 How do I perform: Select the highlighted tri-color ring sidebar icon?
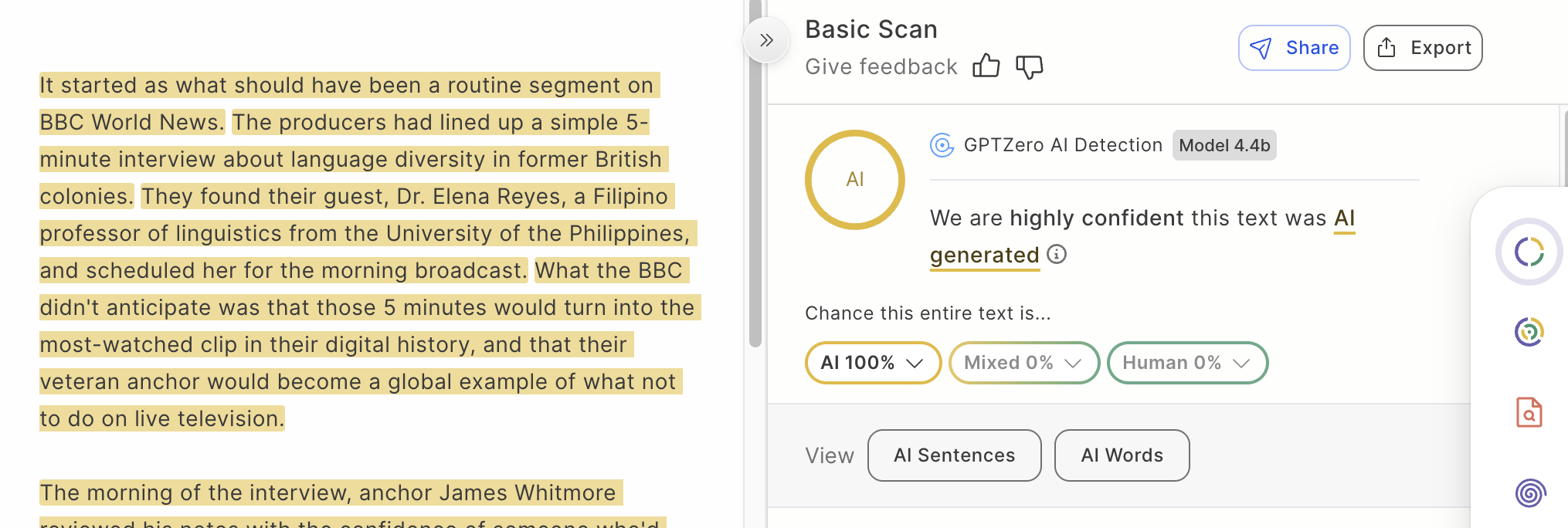tap(1529, 252)
